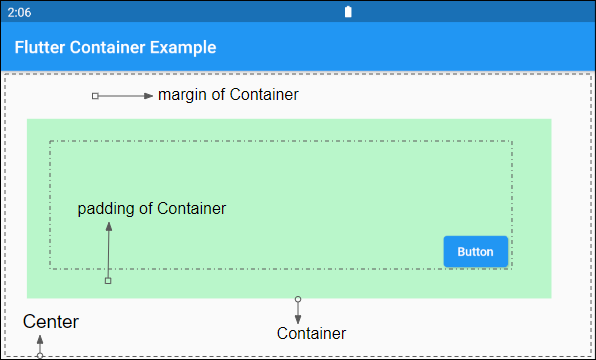Click the upward arrowhead under Center label
This screenshot has height=360, width=596.
(x=40, y=339)
